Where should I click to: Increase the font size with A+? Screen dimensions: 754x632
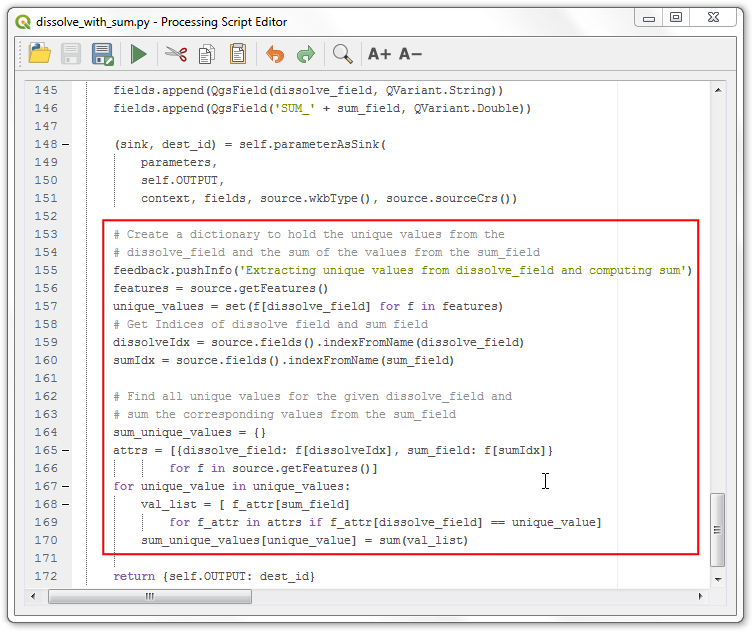coord(379,54)
